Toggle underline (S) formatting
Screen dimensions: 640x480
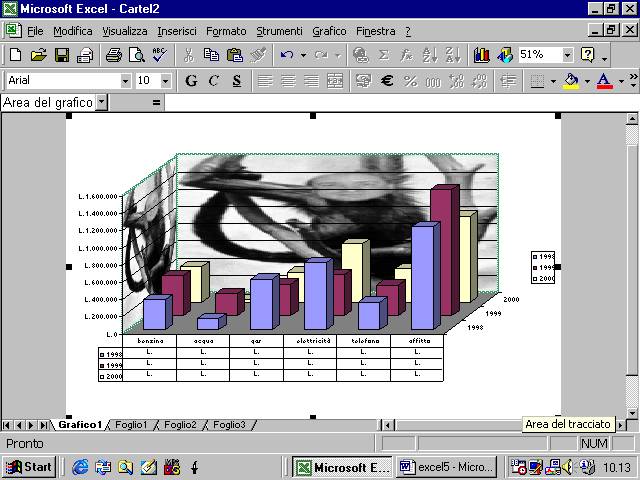point(236,80)
